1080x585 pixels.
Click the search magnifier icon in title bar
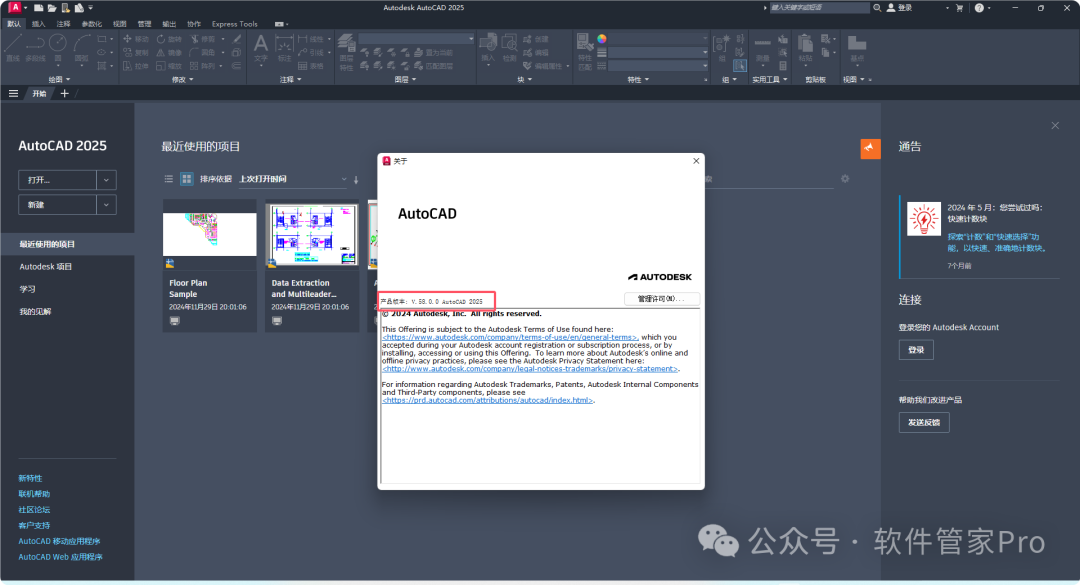click(877, 8)
